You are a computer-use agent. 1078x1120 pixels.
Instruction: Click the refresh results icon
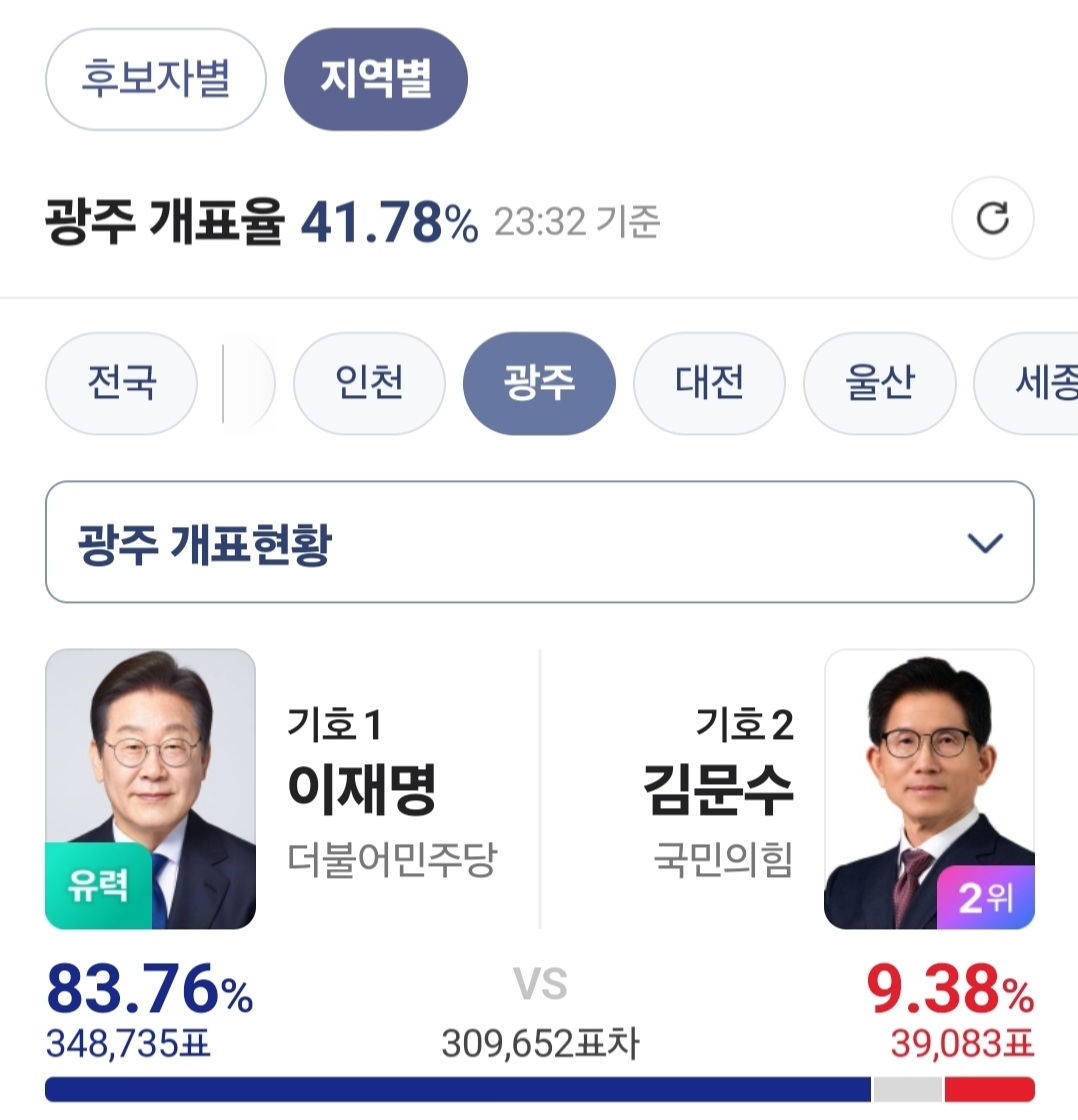tap(992, 218)
